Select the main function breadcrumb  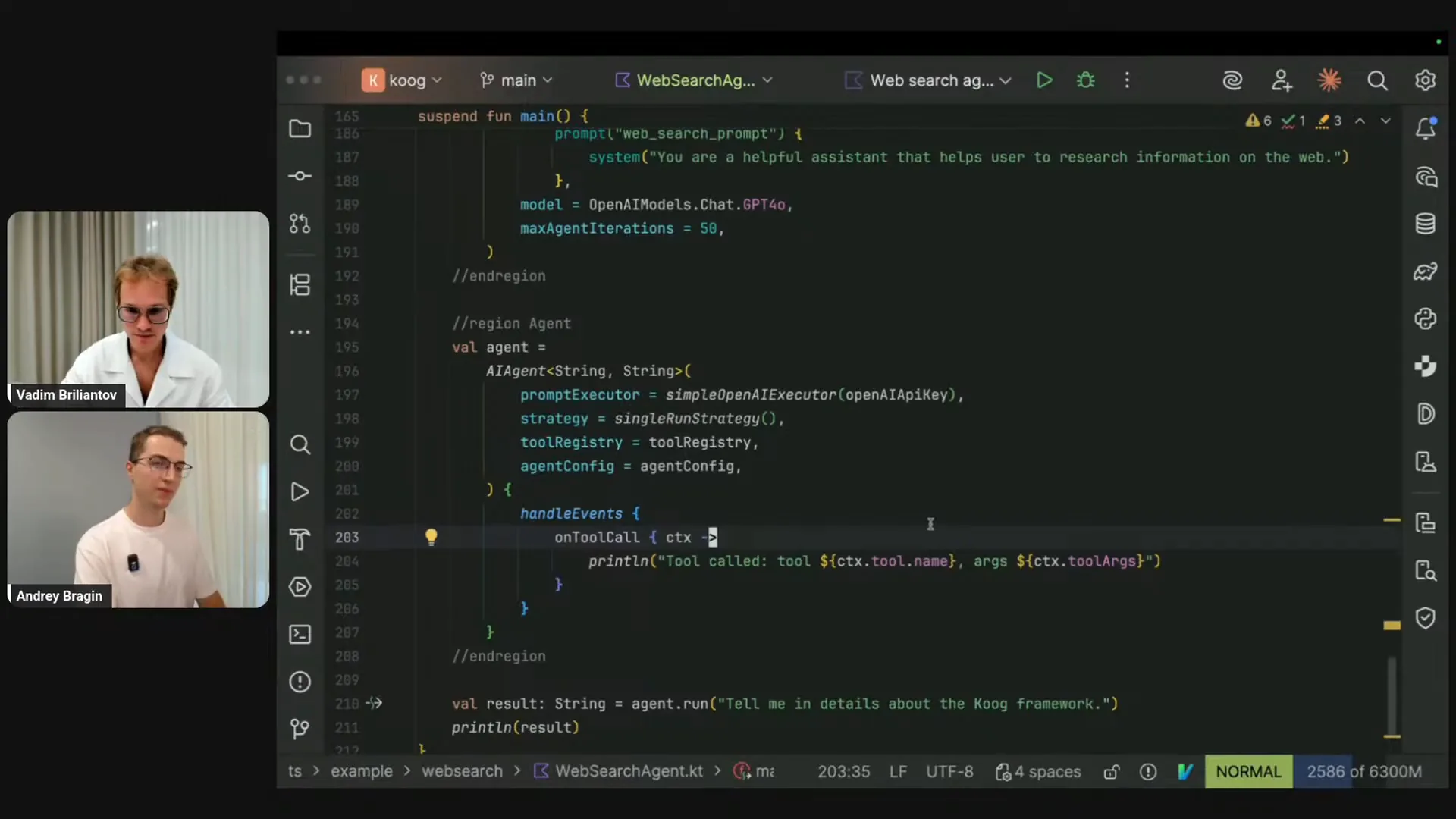(x=755, y=771)
